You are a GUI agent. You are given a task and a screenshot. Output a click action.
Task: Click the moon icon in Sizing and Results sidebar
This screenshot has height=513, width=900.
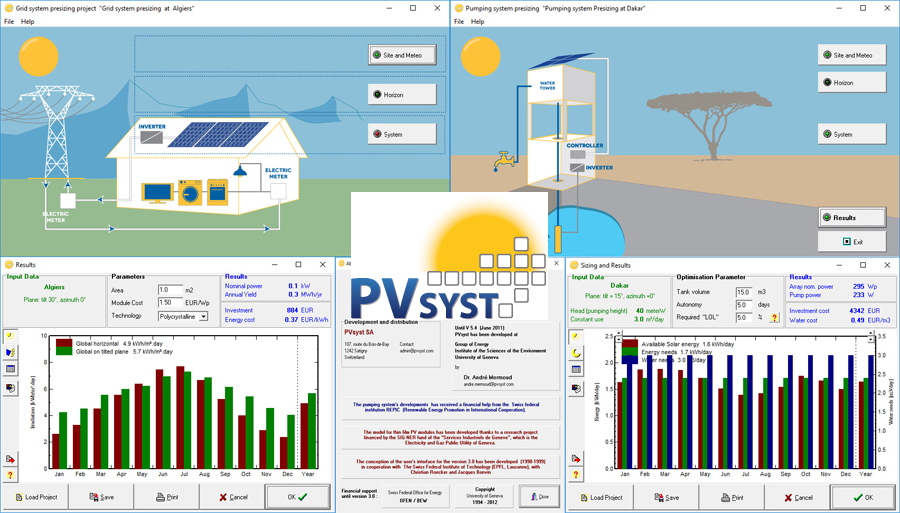[x=577, y=353]
